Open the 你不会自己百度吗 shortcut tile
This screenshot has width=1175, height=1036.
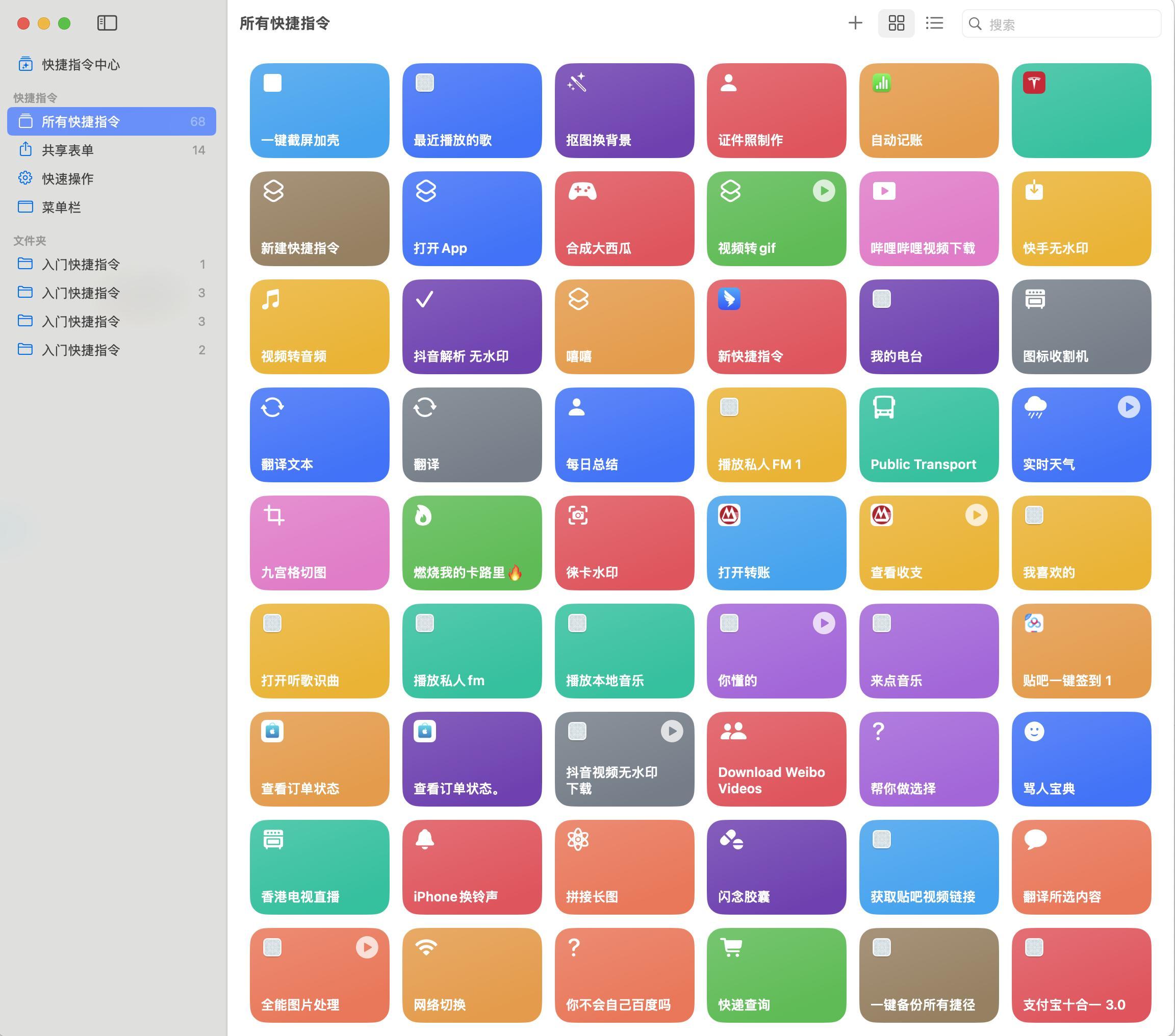pyautogui.click(x=624, y=974)
